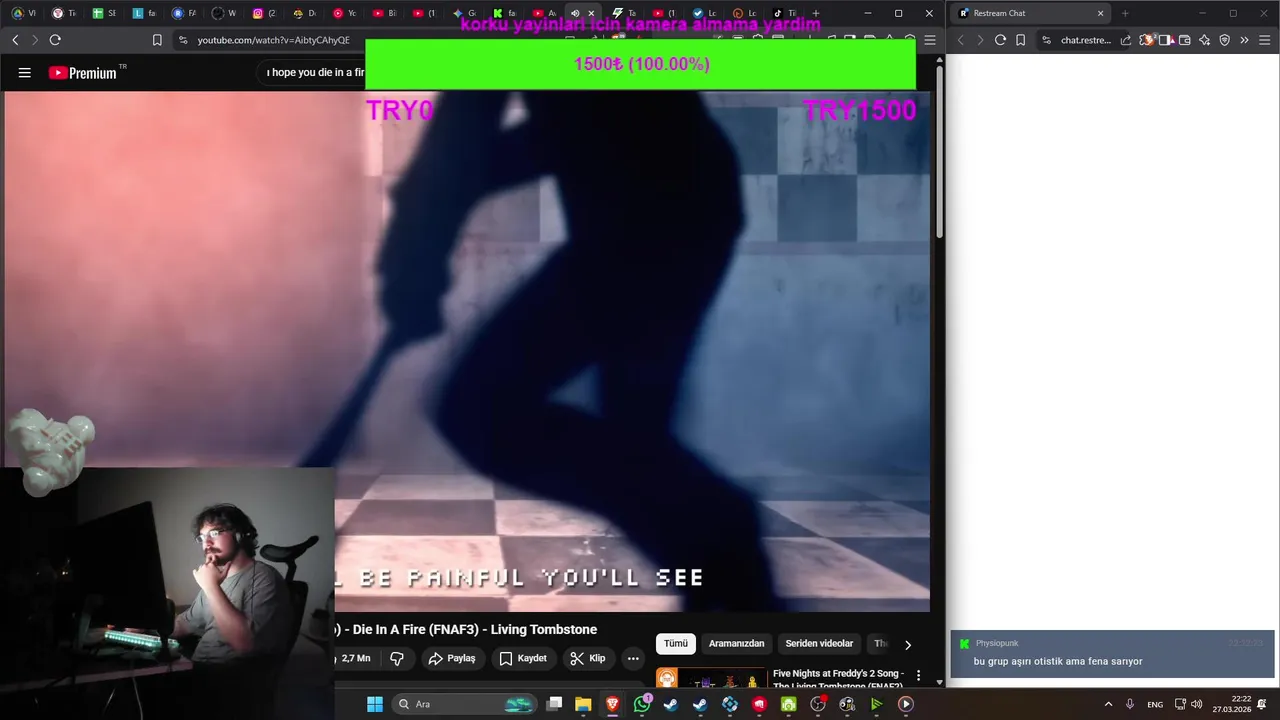The image size is (1280, 720).
Task: Click the Paylaş share button
Action: click(x=452, y=658)
